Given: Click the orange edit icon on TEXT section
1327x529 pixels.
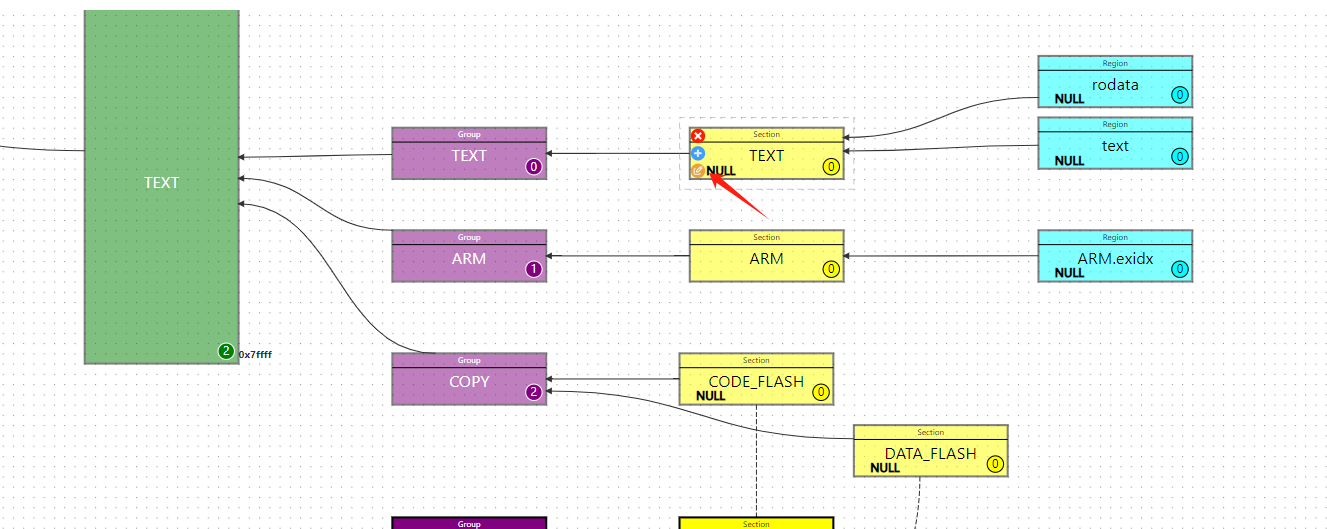Looking at the screenshot, I should [698, 171].
